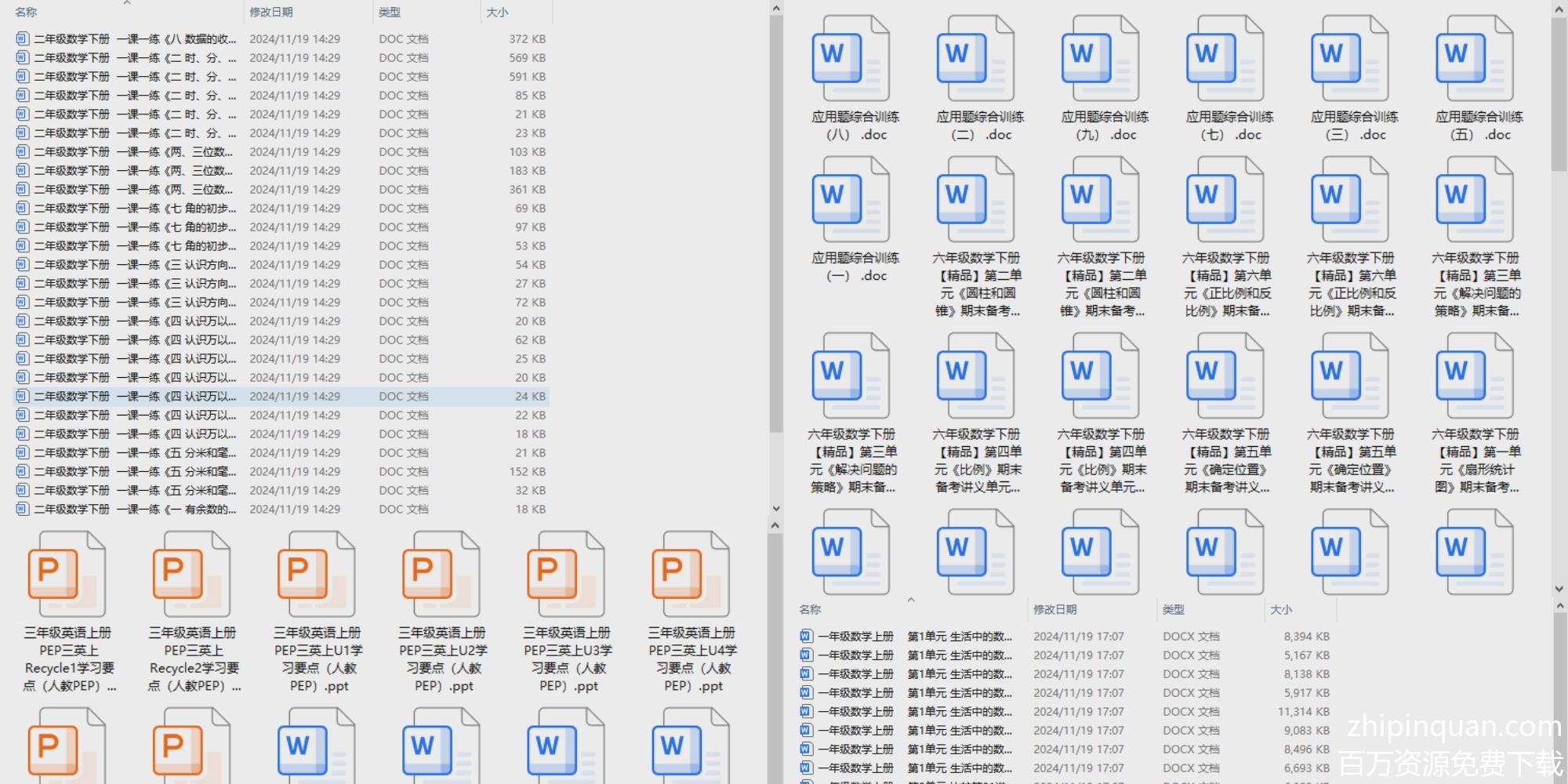Click the 应用题综合训练（五）.doc Word icon
This screenshot has height=784, width=1568.
1475,59
